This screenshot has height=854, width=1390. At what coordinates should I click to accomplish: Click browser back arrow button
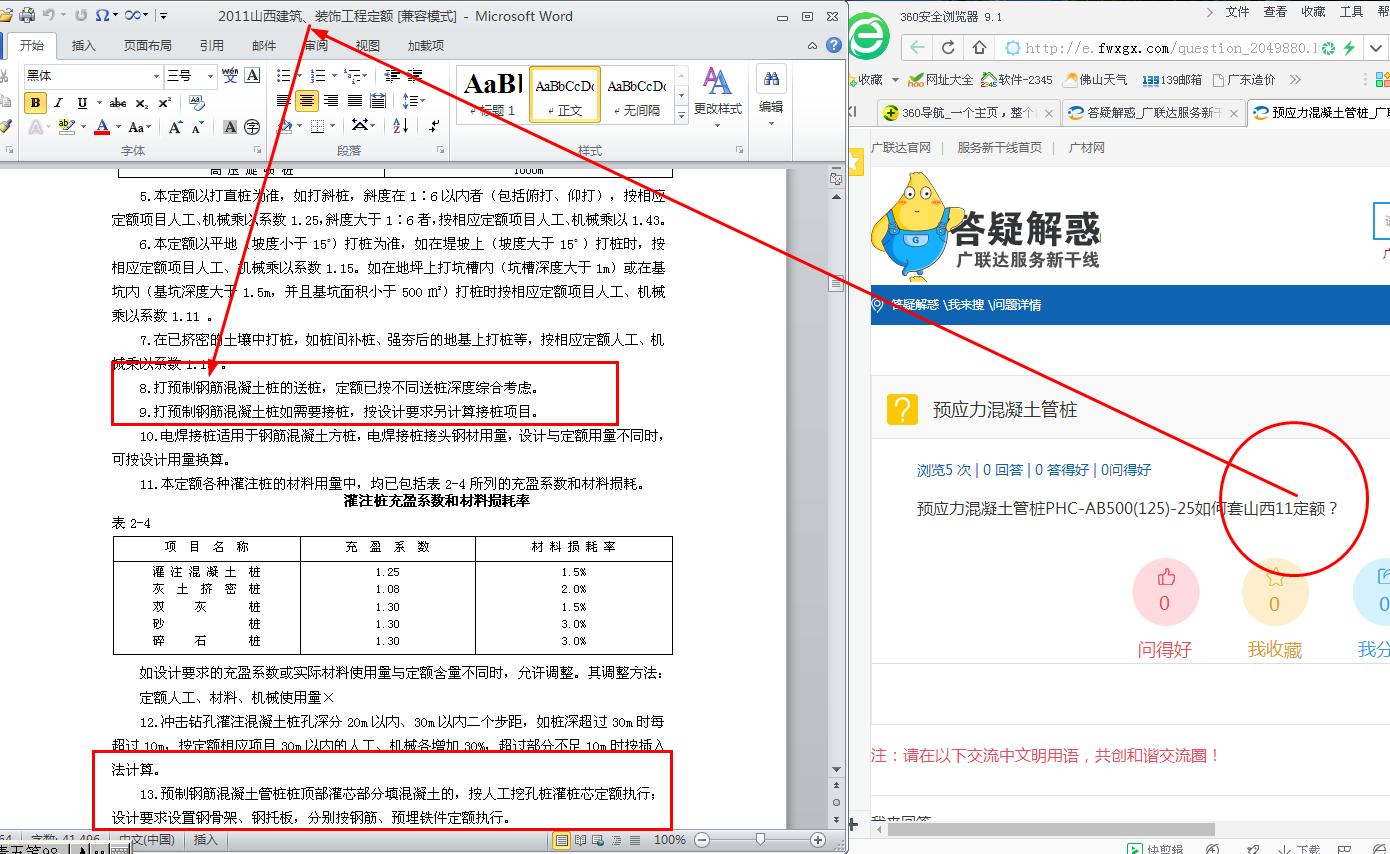coord(918,47)
